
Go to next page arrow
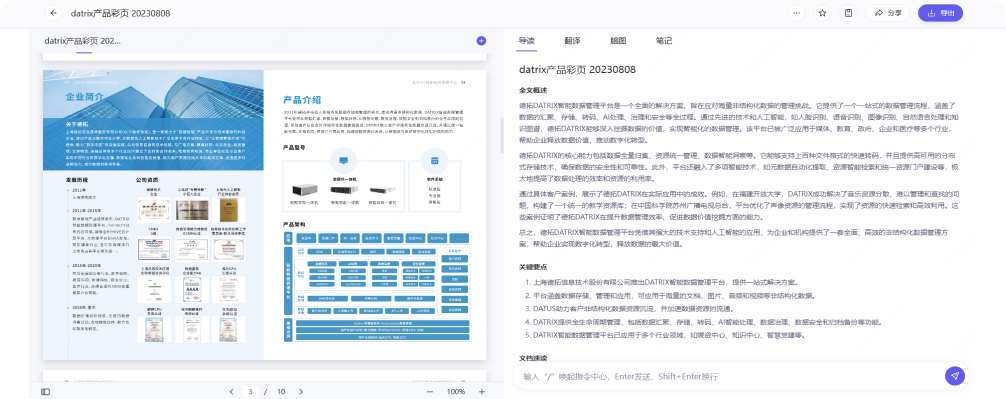pos(301,391)
